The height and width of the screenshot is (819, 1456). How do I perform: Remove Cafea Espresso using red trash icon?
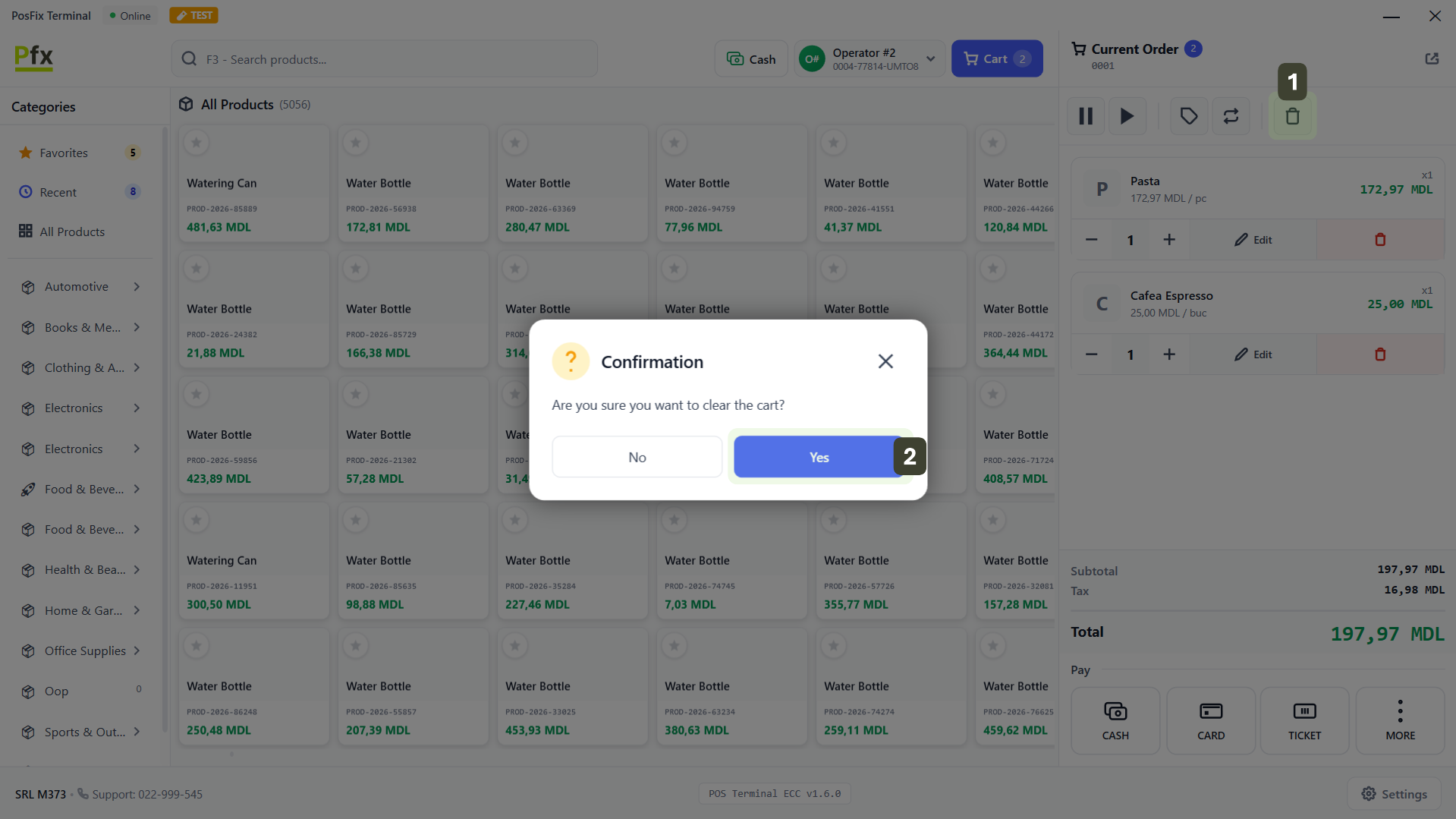1379,354
